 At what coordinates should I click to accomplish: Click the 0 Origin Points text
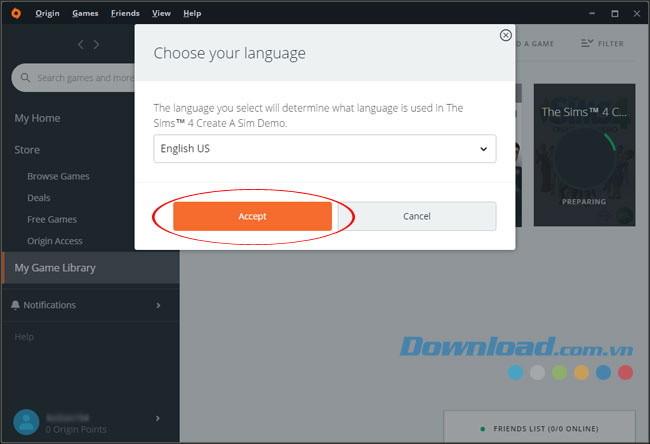[76, 429]
